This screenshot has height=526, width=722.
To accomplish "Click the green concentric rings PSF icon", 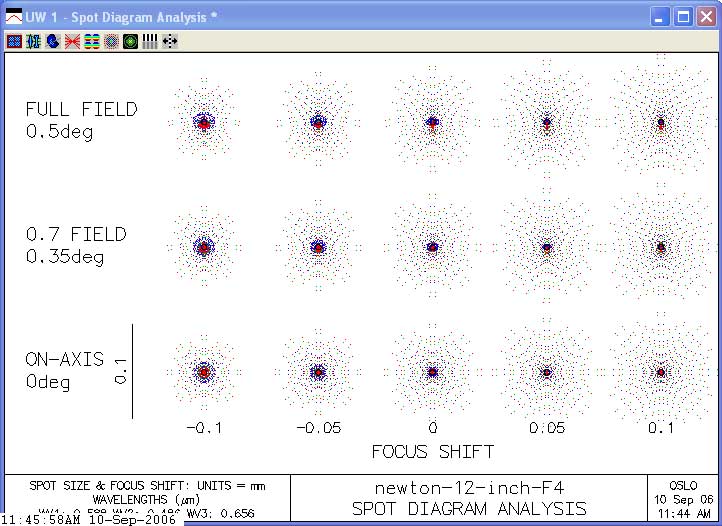I will pyautogui.click(x=130, y=41).
